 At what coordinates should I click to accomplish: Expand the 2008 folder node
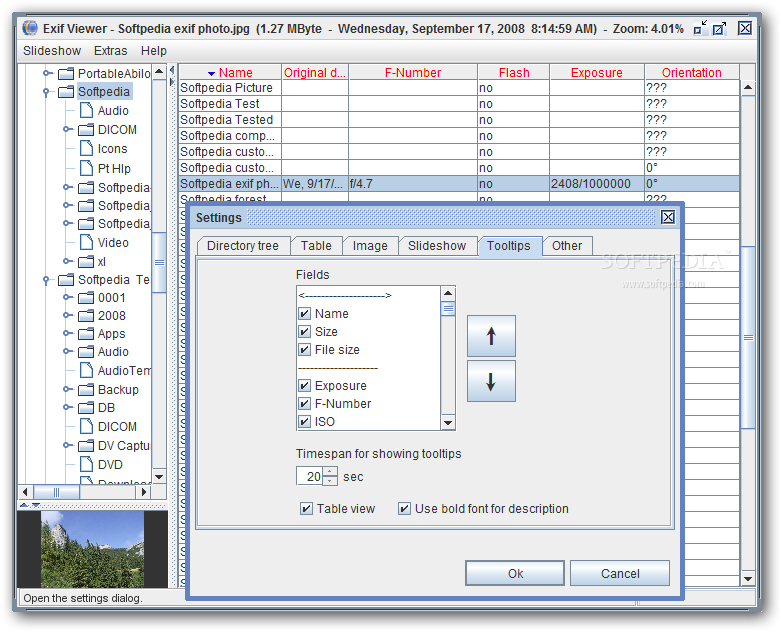tap(67, 315)
